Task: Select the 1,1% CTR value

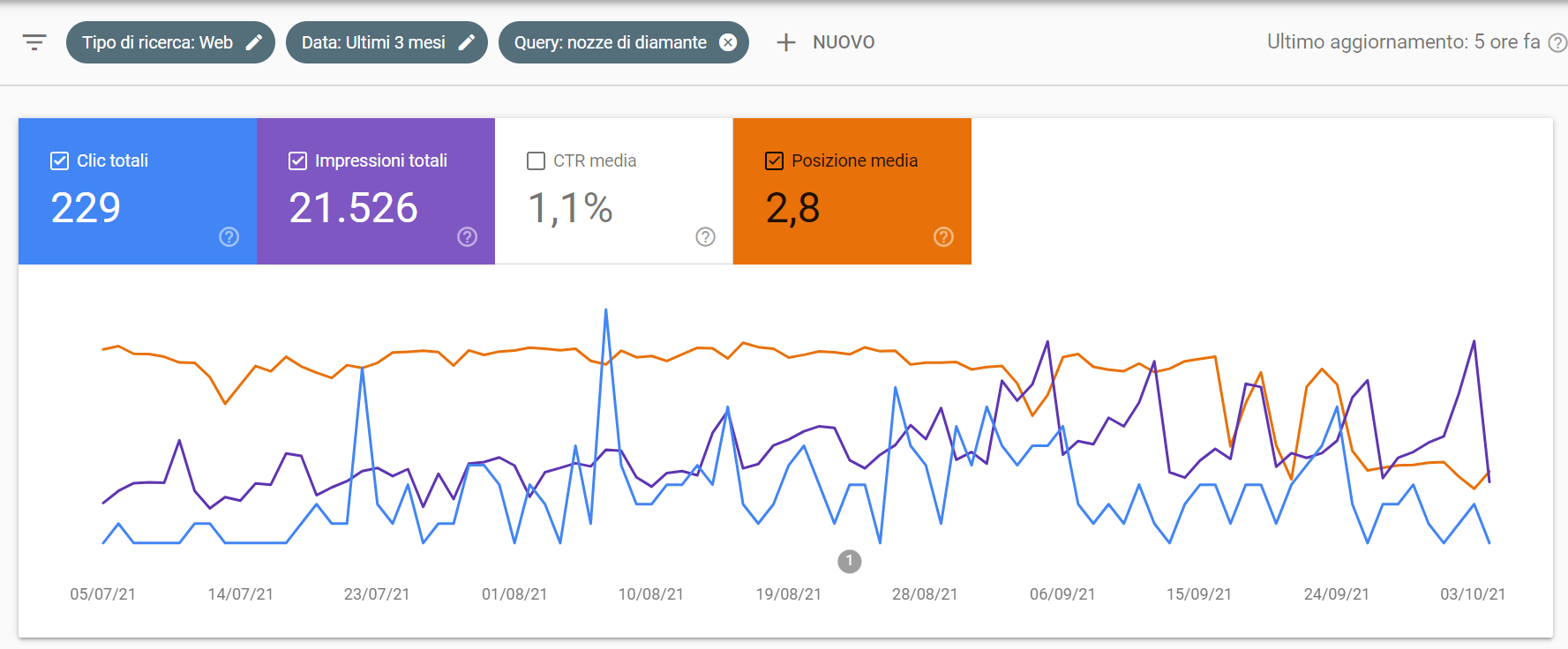Action: click(x=570, y=209)
